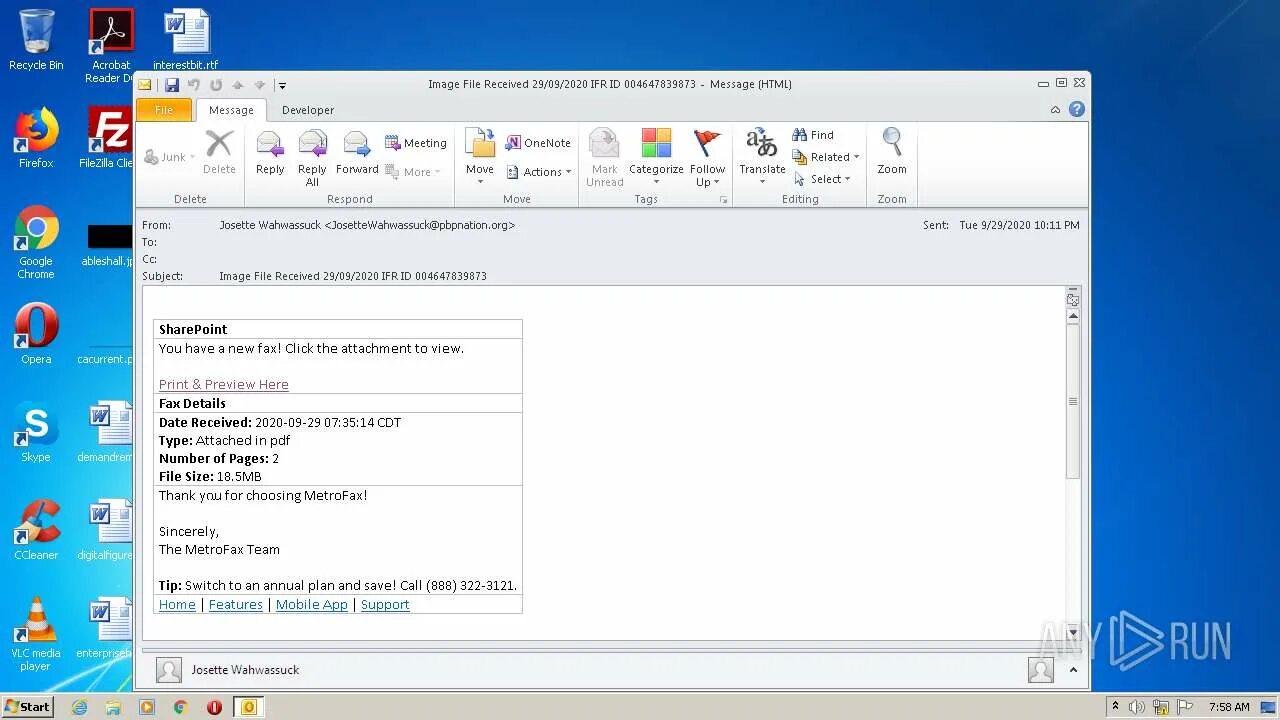Click the scroll up arrow in message body

1073,316
